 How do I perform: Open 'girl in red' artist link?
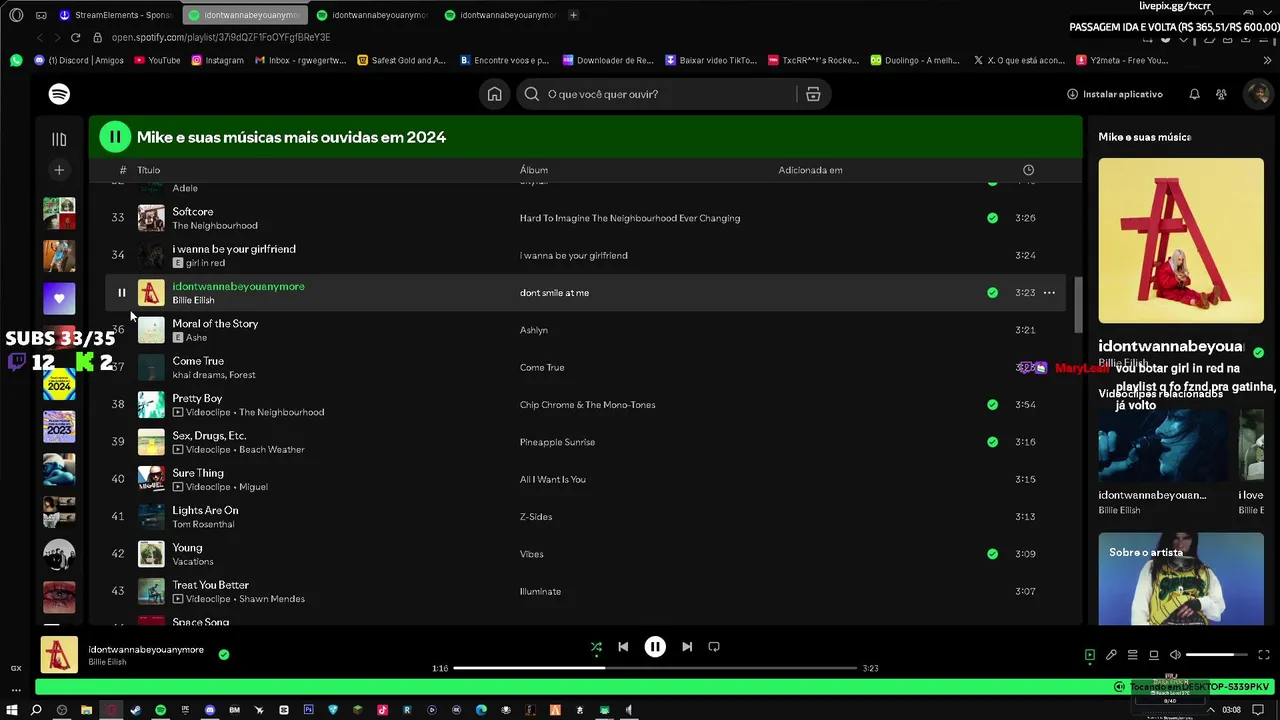pos(205,263)
